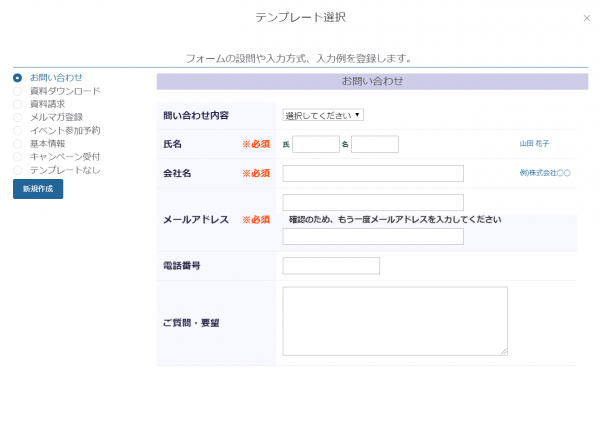Click the 氏 (last name) input field

point(315,144)
